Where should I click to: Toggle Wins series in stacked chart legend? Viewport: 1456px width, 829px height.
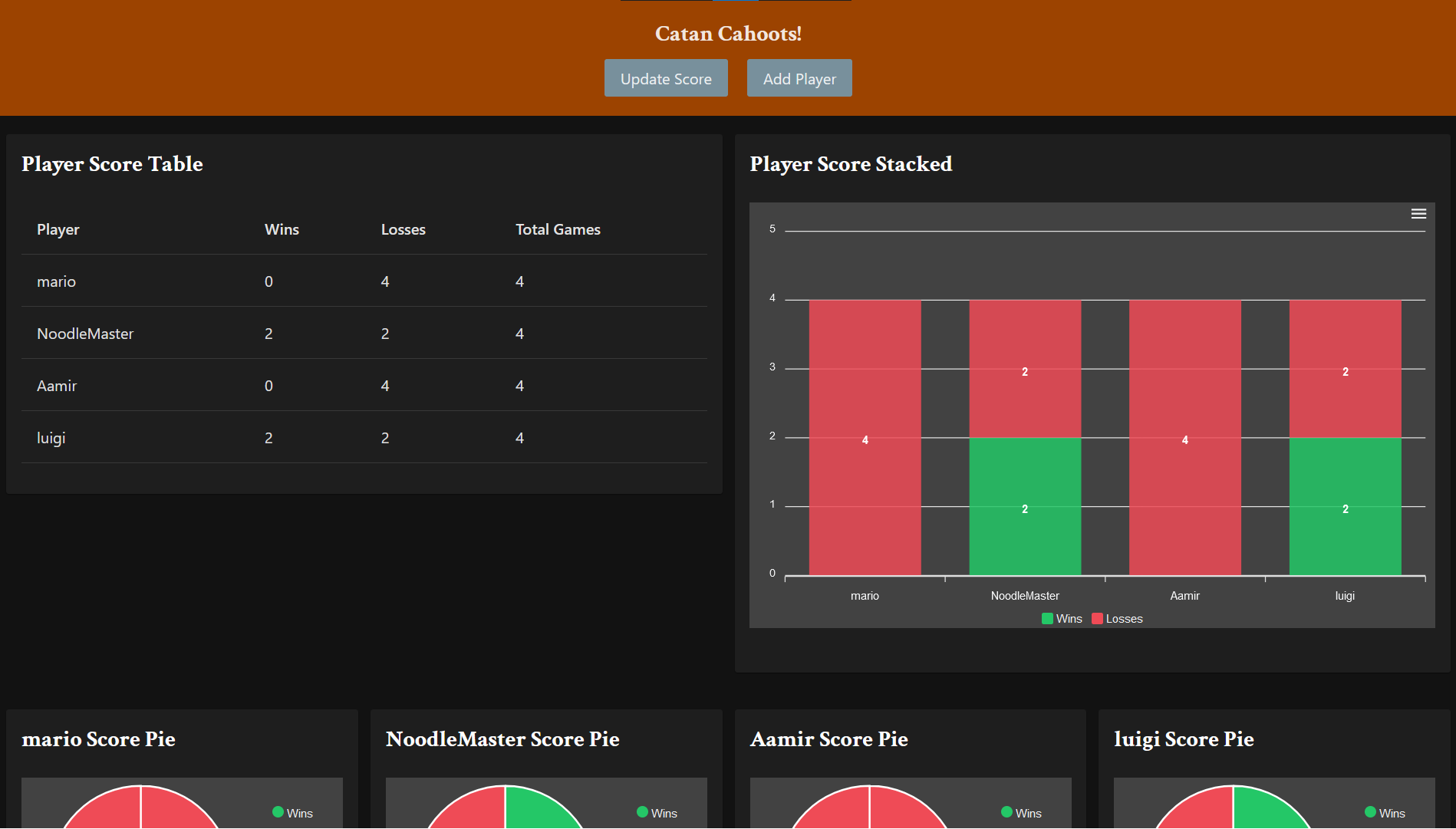pyautogui.click(x=1062, y=619)
